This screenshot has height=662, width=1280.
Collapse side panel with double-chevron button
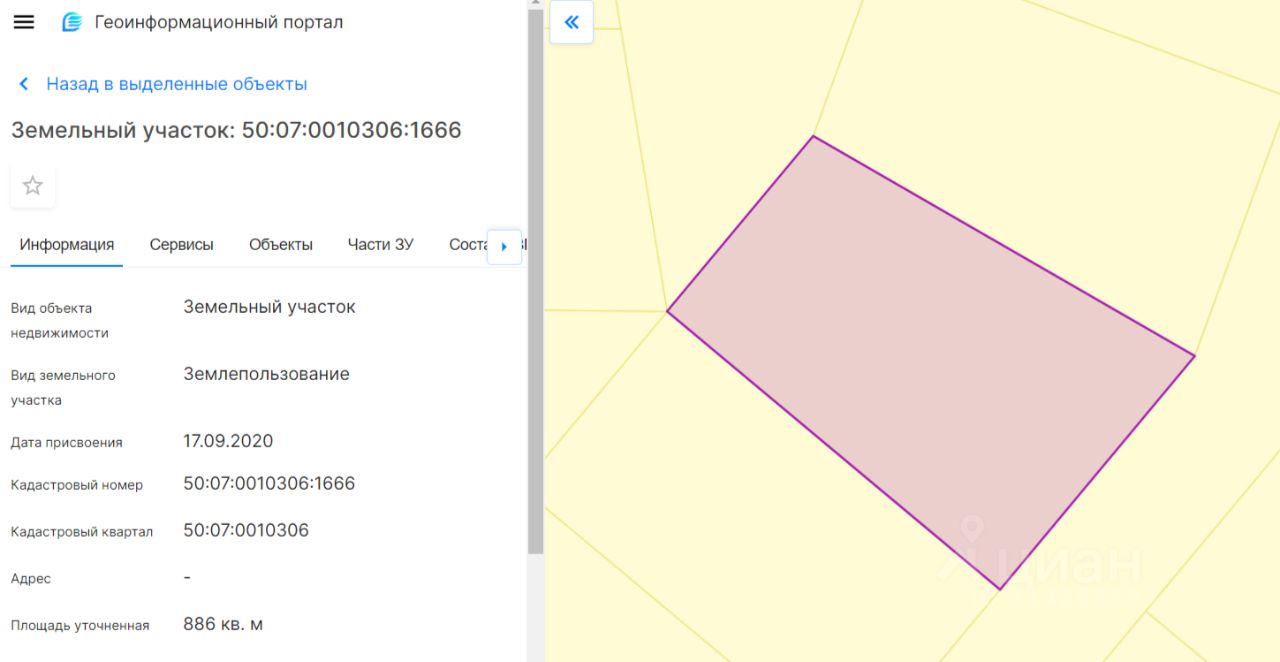(572, 22)
